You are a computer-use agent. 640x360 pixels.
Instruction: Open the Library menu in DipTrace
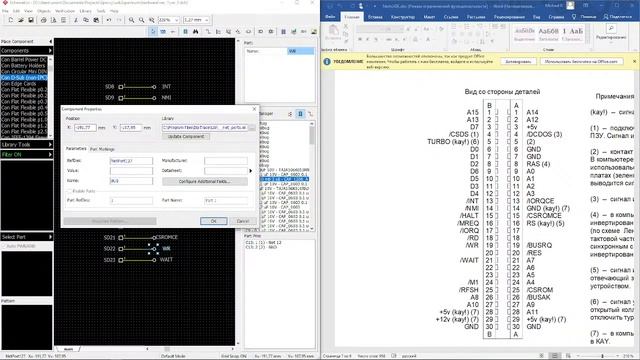pyautogui.click(x=85, y=11)
